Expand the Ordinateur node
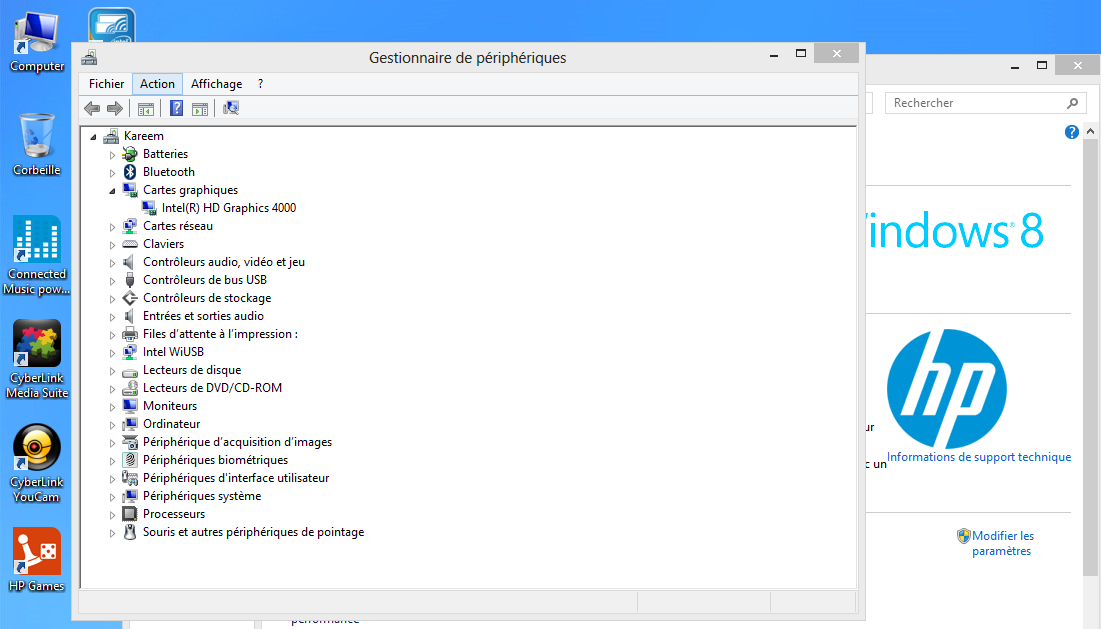This screenshot has height=629, width=1101. point(112,425)
